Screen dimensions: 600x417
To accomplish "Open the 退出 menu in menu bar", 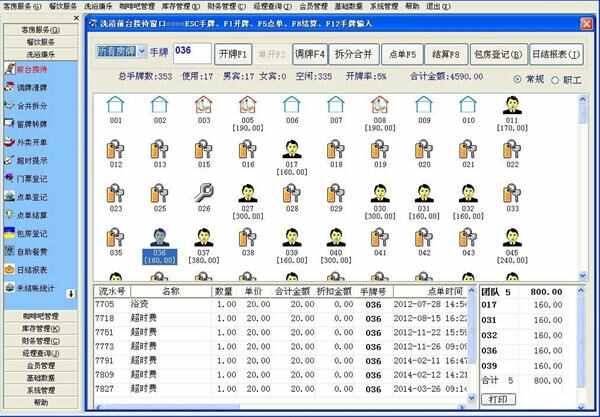I will pyautogui.click(x=438, y=6).
